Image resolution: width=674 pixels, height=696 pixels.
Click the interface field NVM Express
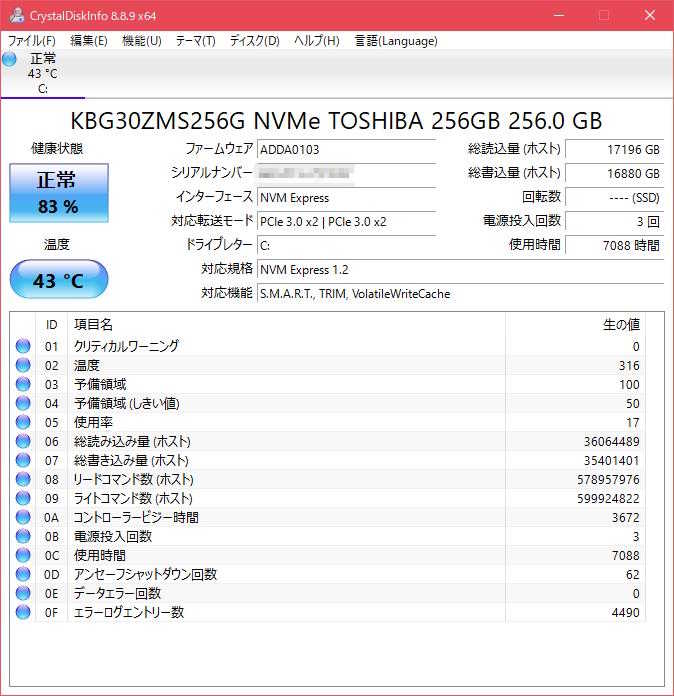(x=346, y=198)
